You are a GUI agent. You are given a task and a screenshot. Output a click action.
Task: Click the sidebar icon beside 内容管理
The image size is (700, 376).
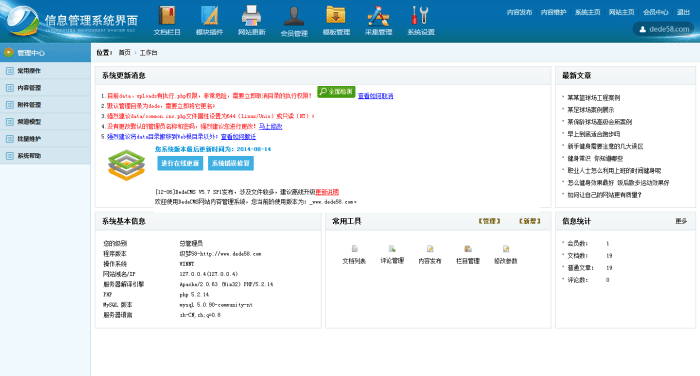coord(9,88)
